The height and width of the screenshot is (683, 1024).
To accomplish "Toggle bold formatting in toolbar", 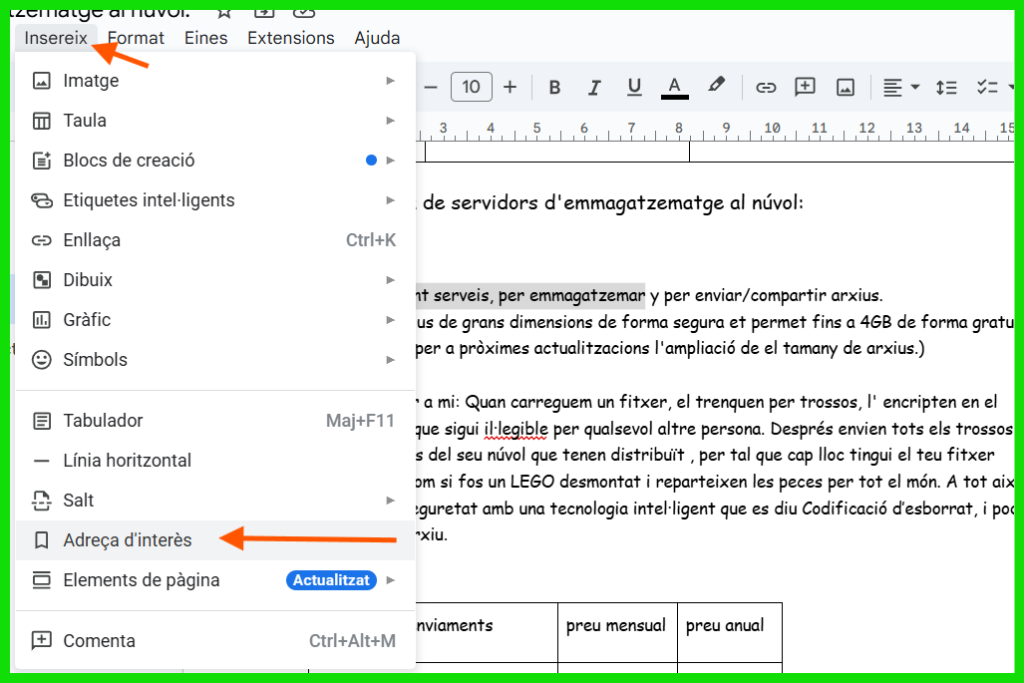I will 555,87.
